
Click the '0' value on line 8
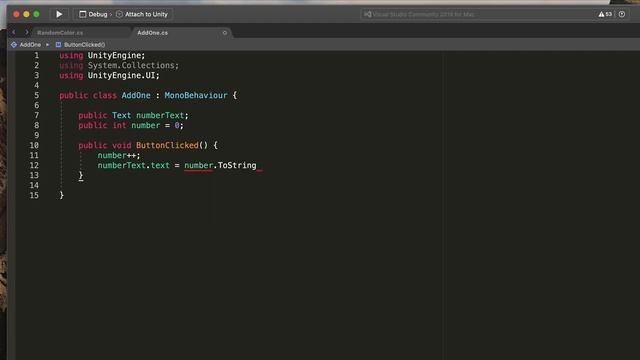tap(177, 125)
